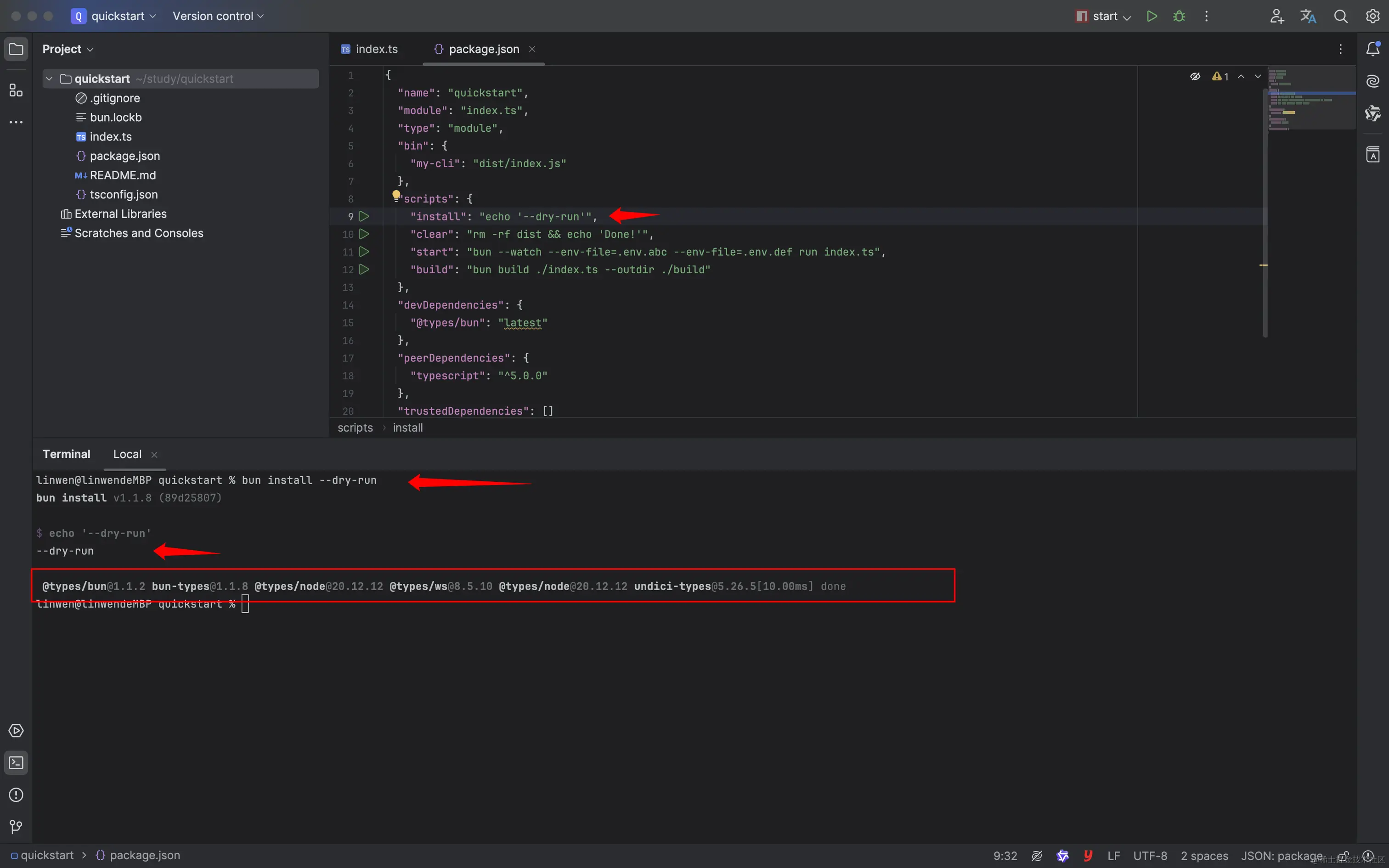This screenshot has height=868, width=1389.
Task: Click install breadcrumb in editor
Action: (407, 428)
